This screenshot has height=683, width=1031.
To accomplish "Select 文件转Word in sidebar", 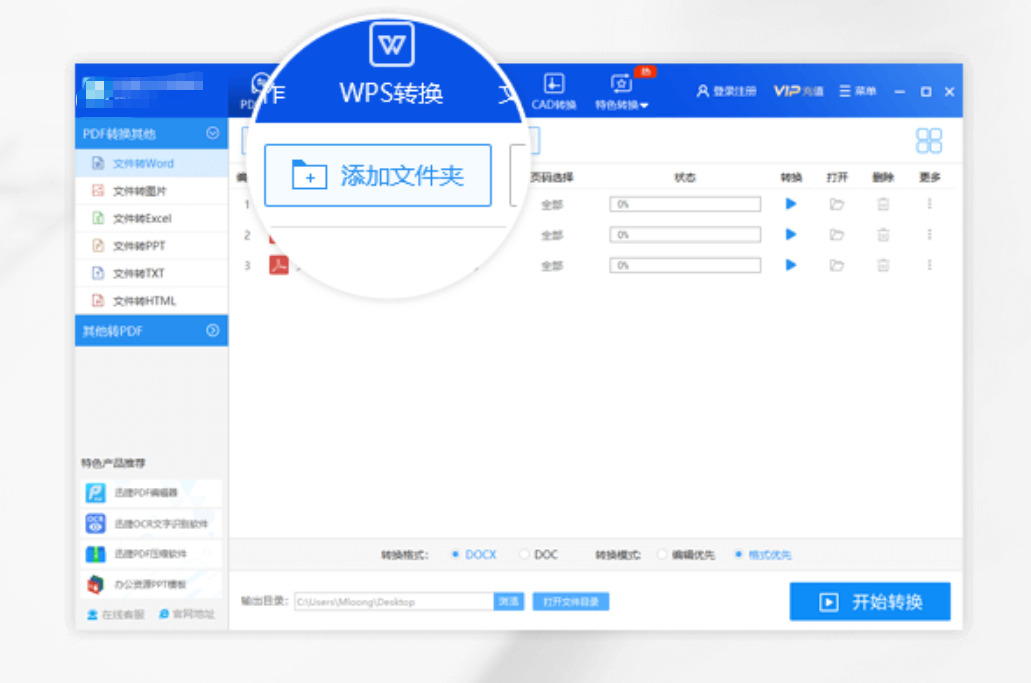I will 151,163.
